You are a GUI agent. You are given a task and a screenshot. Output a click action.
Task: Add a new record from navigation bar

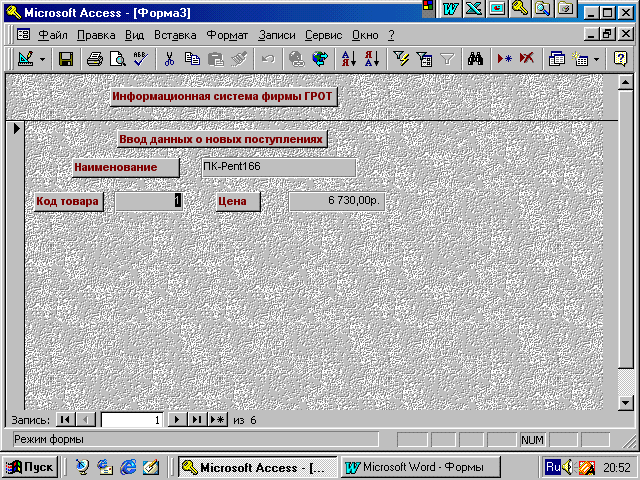point(218,420)
